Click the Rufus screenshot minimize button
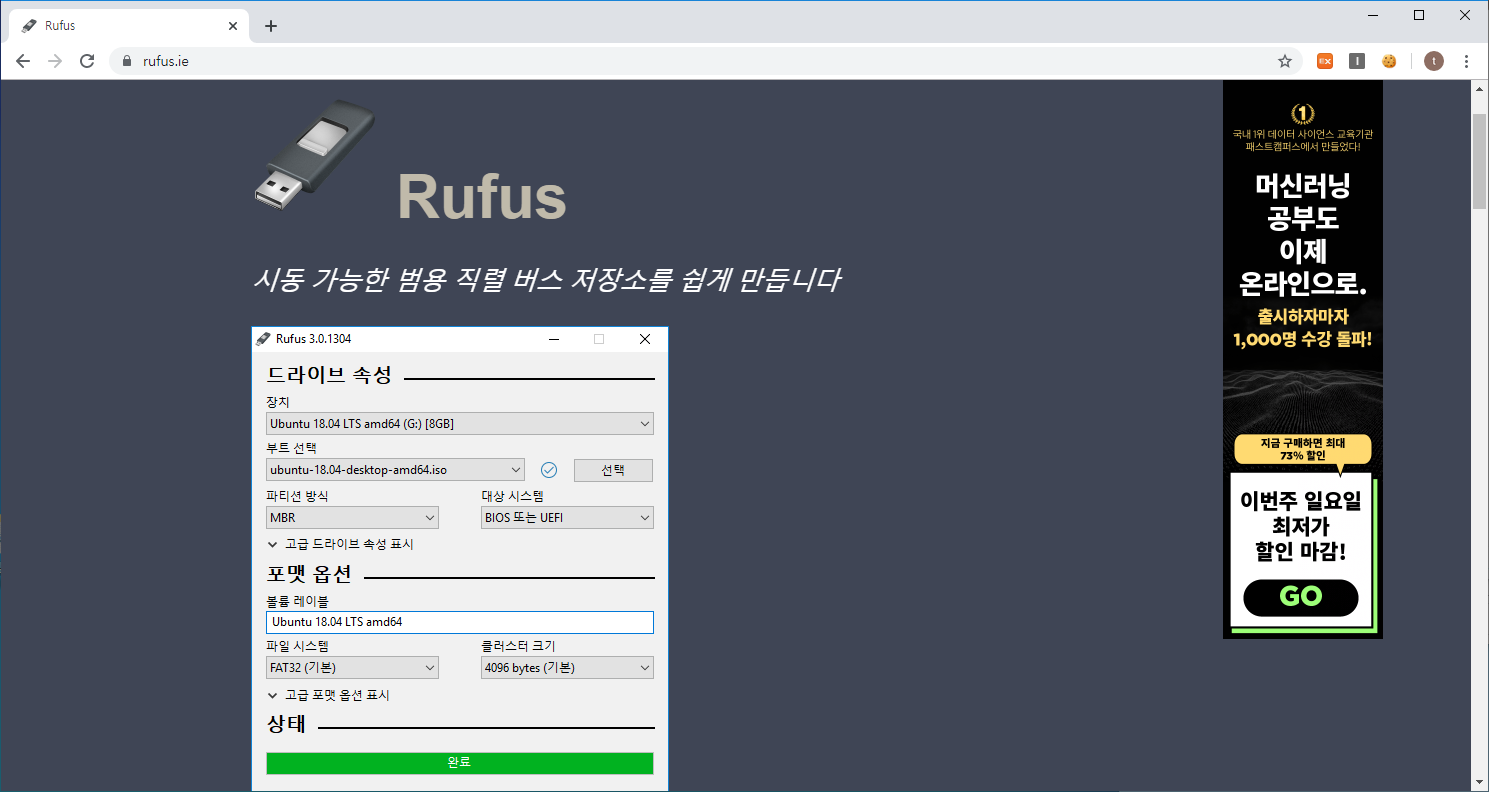Image resolution: width=1489 pixels, height=792 pixels. tap(554, 339)
